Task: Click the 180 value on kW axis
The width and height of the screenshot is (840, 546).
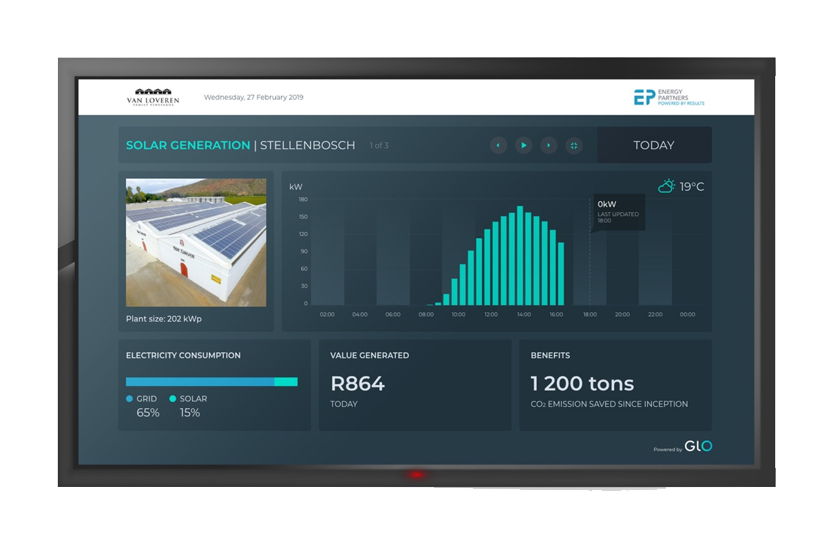Action: [303, 199]
